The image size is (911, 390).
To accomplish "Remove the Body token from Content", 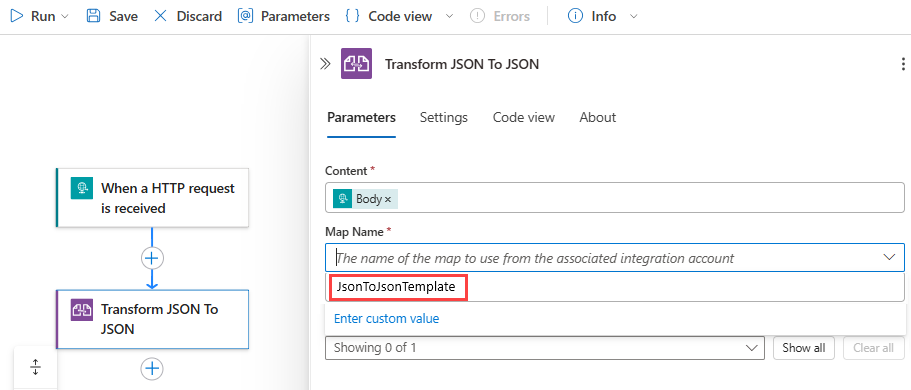I will 388,199.
